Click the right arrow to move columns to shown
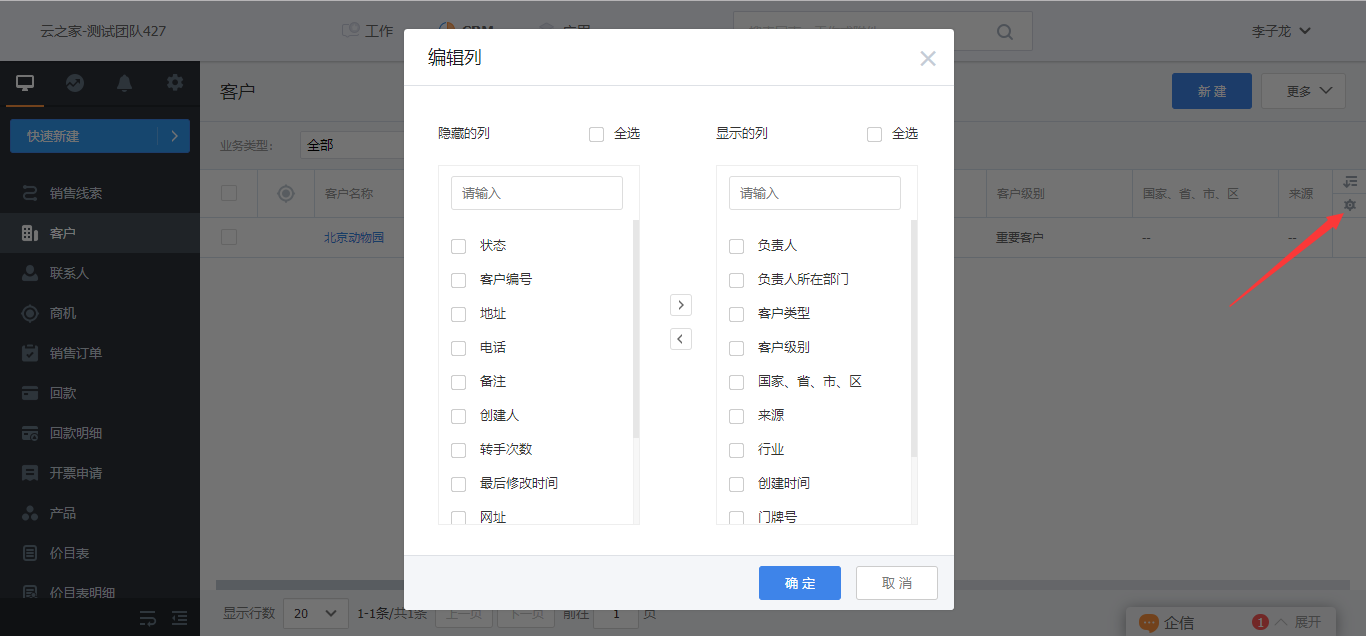Screen dimensions: 1366x636 click(680, 305)
